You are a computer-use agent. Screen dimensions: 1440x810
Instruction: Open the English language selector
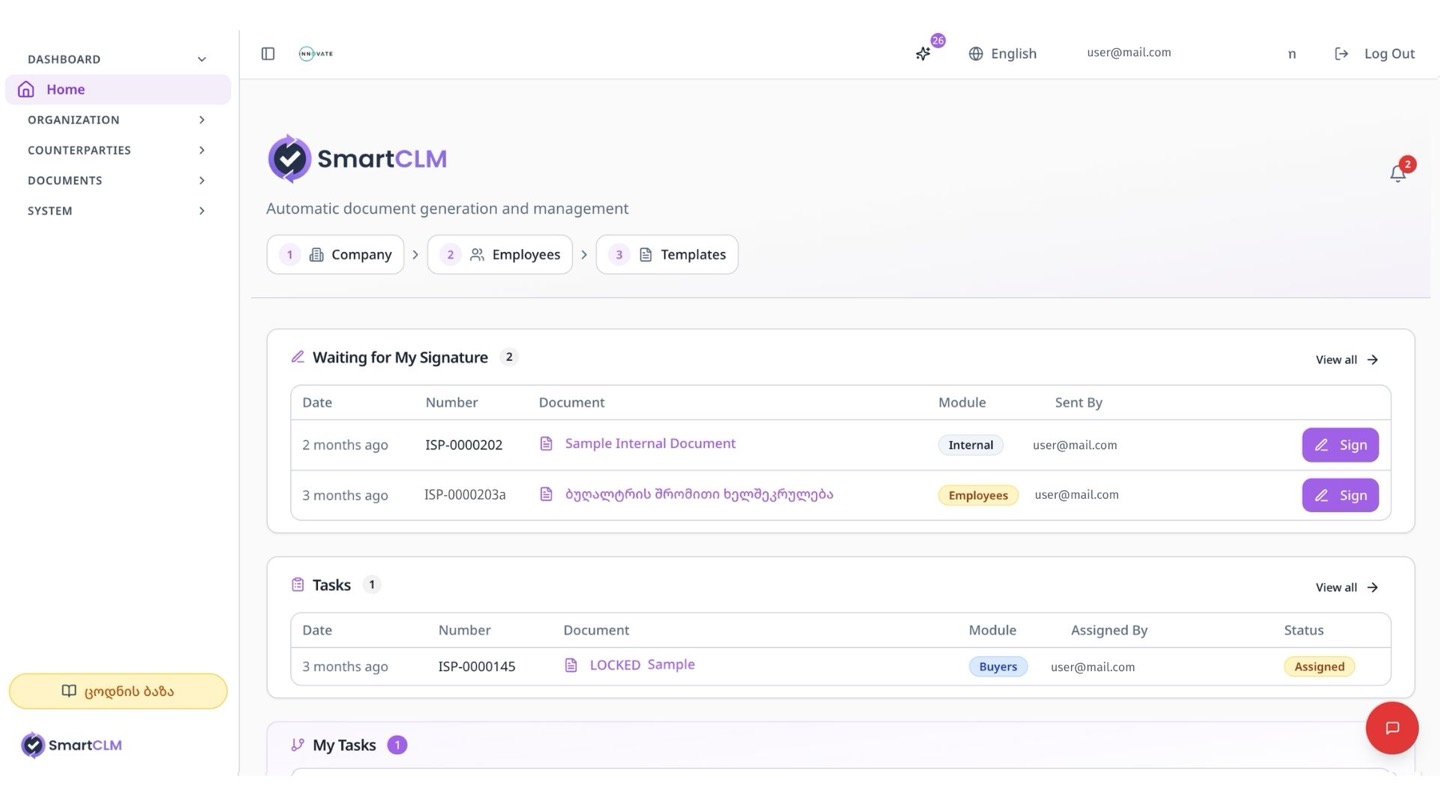click(1003, 54)
